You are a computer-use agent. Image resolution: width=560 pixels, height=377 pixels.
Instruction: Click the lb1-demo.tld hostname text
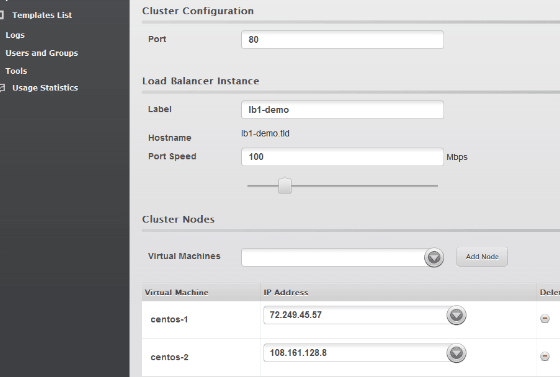[x=265, y=134]
